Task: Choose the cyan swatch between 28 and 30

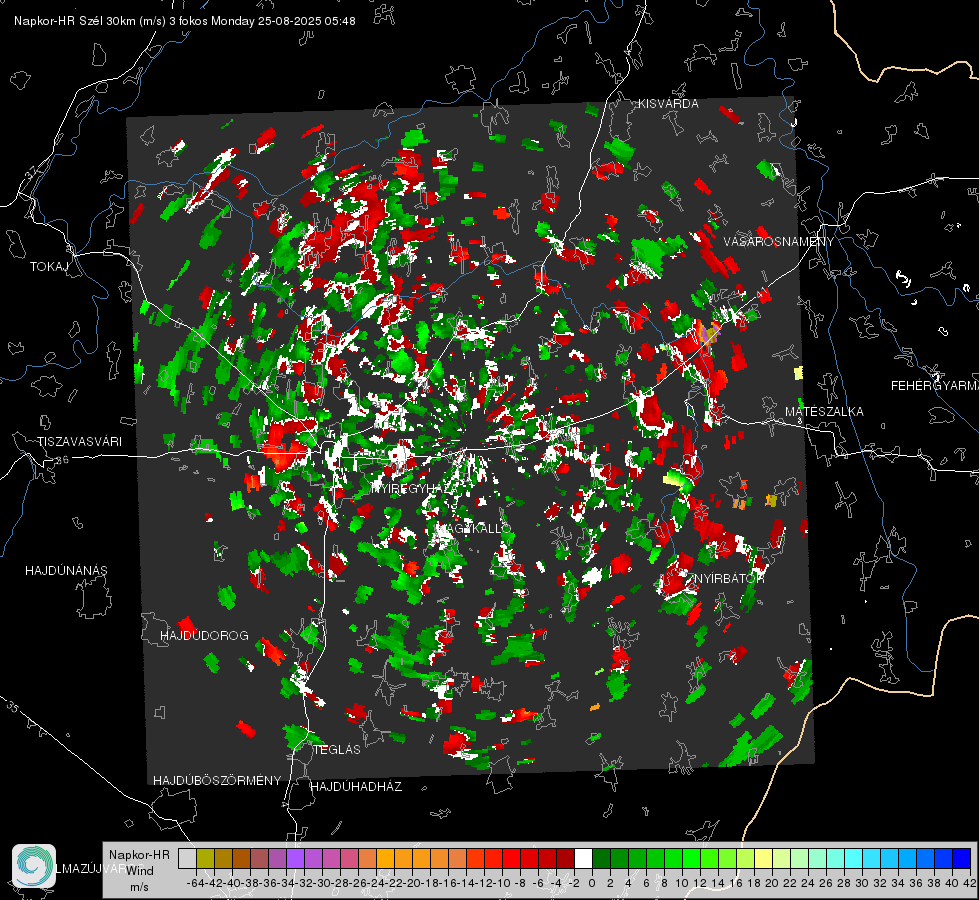Action: click(x=854, y=858)
